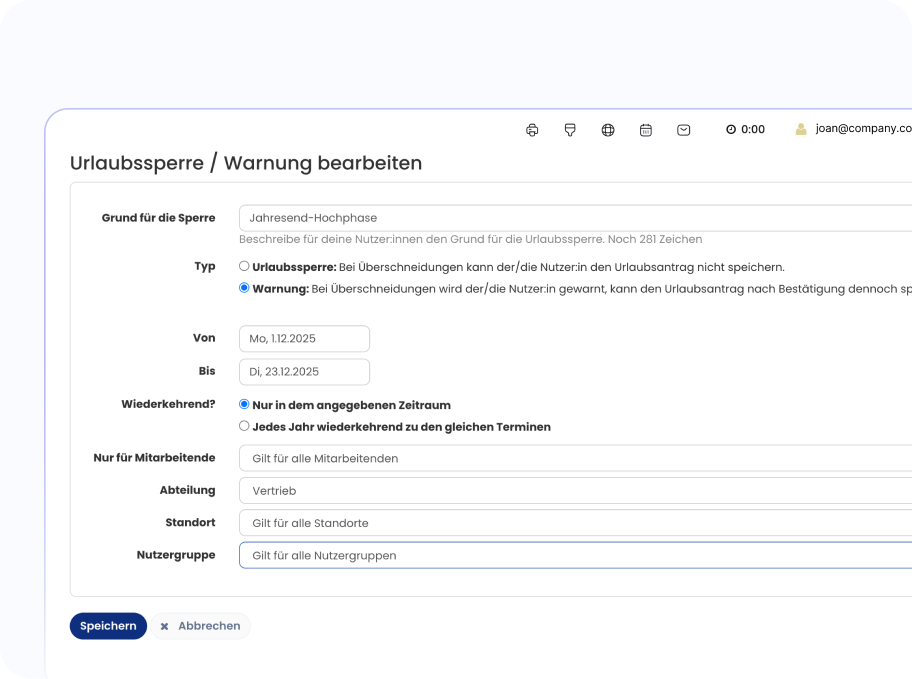The image size is (912, 679).
Task: Click the Bis date field
Action: [304, 372]
